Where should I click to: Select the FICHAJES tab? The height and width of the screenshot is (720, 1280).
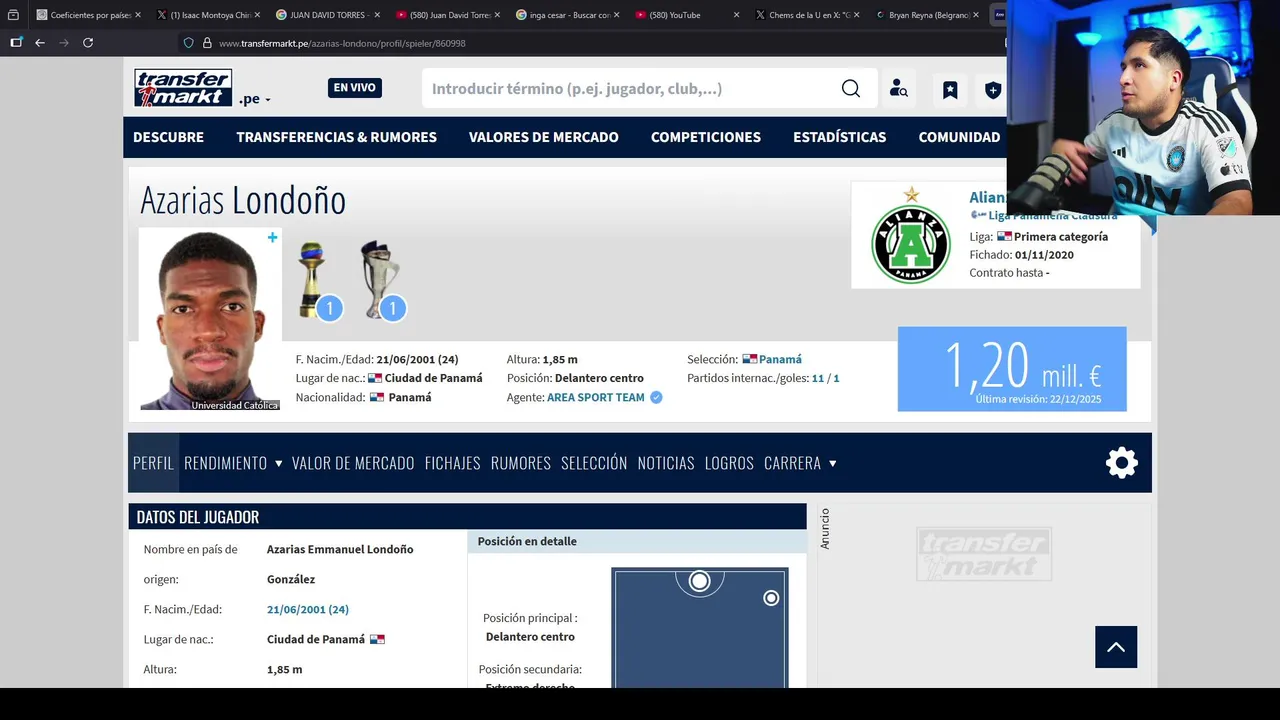tap(452, 463)
